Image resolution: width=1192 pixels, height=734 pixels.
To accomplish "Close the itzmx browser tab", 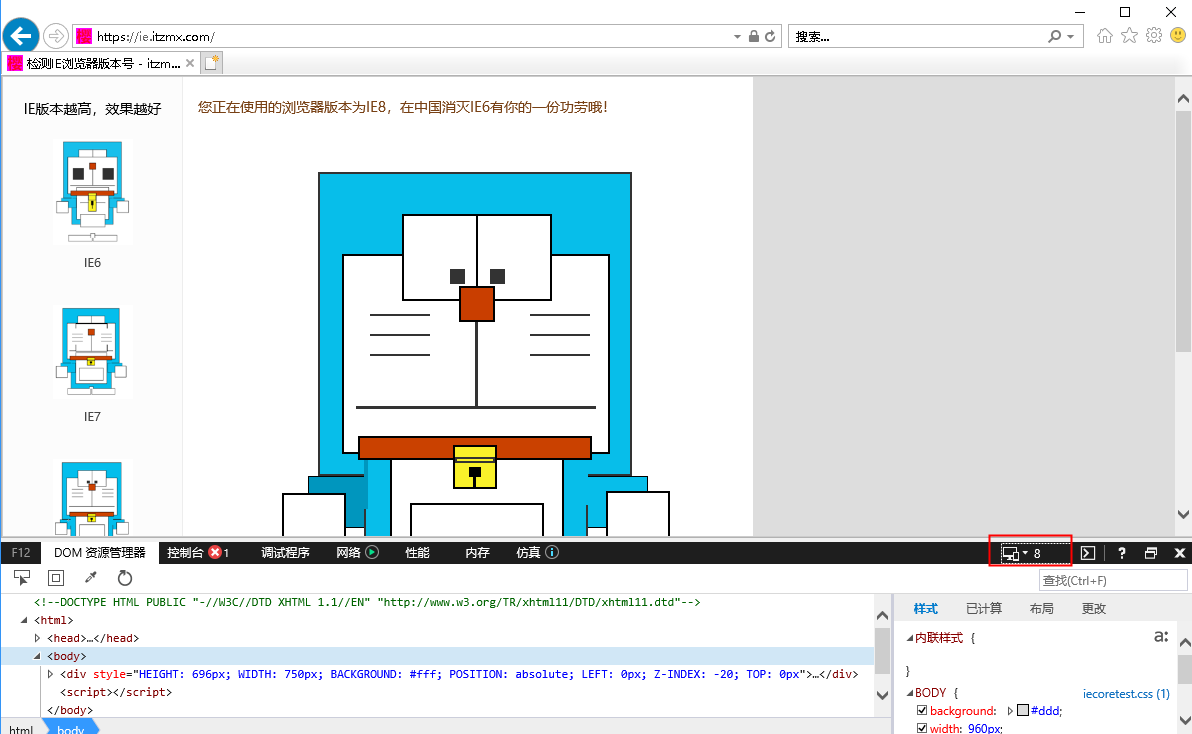I will [190, 63].
